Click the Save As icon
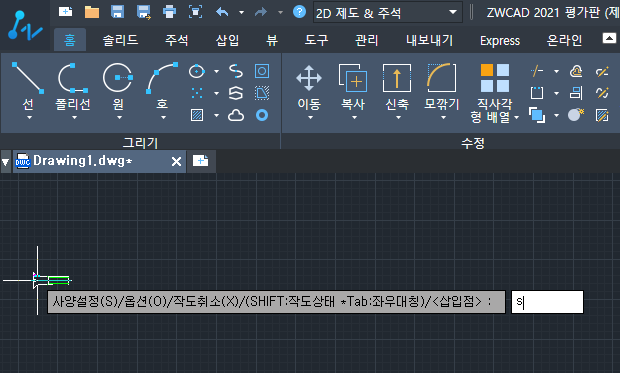The height and width of the screenshot is (373, 620). point(144,12)
